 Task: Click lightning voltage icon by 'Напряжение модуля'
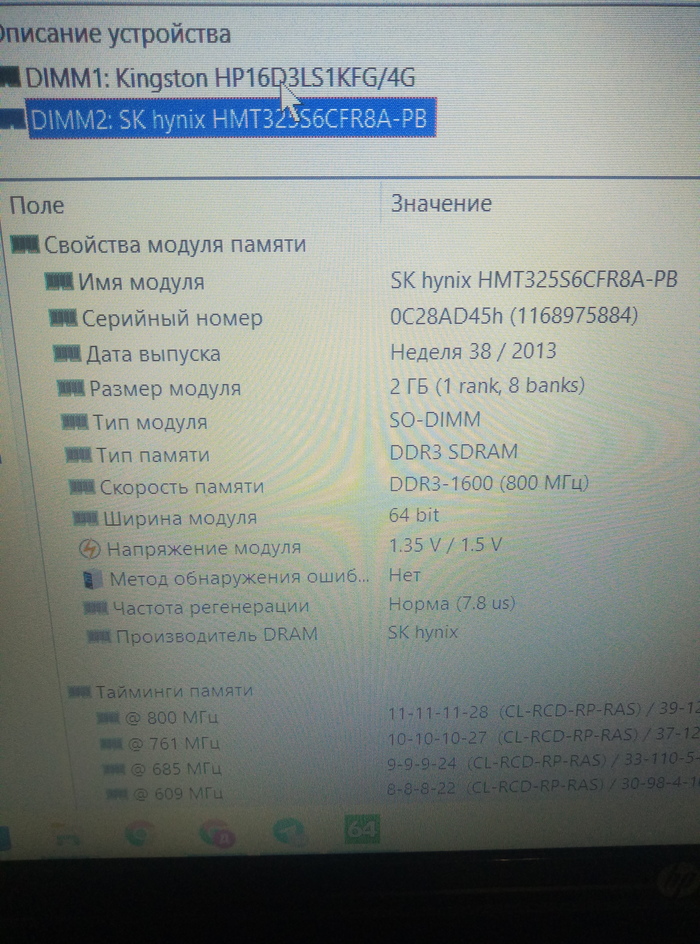[x=90, y=548]
